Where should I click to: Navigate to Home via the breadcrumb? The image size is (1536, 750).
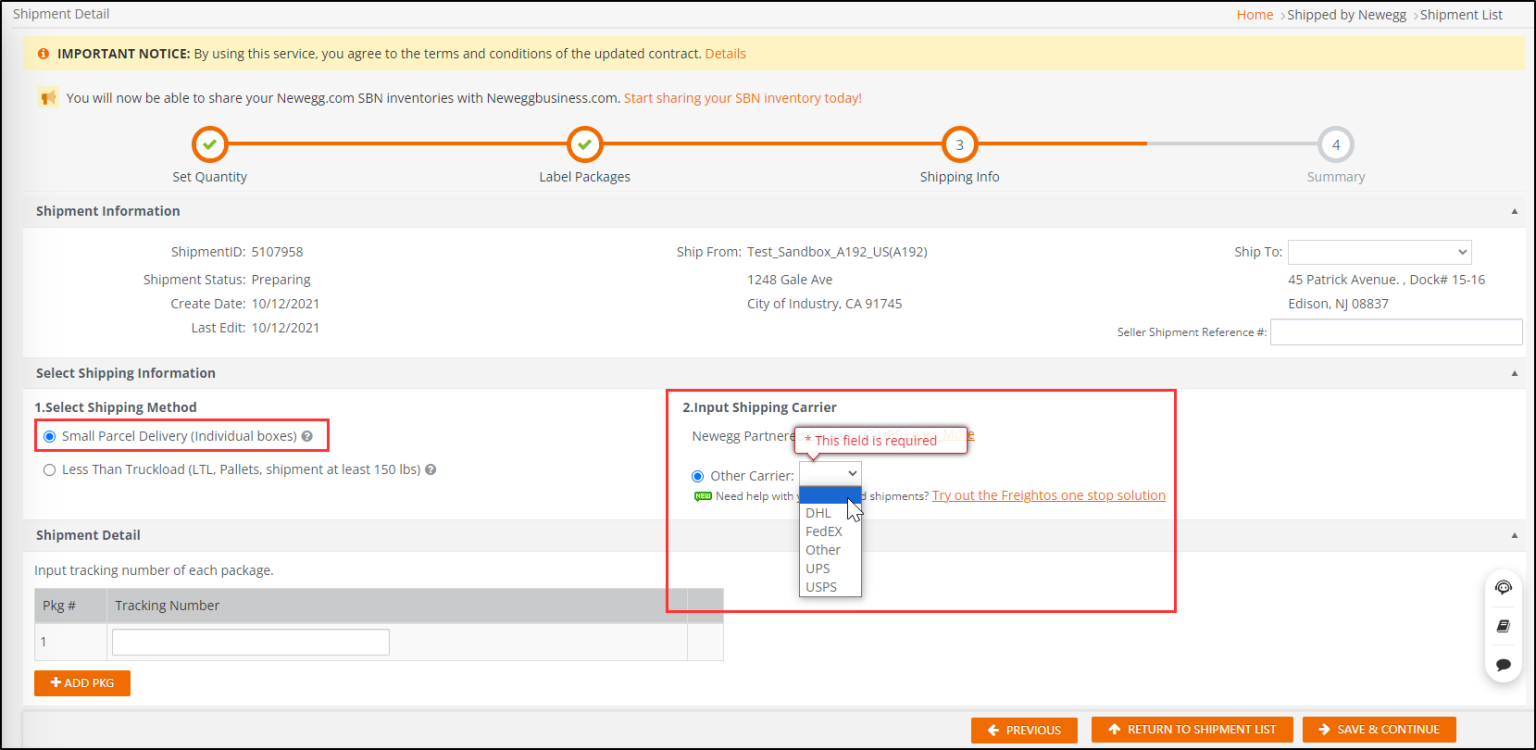pyautogui.click(x=1254, y=14)
